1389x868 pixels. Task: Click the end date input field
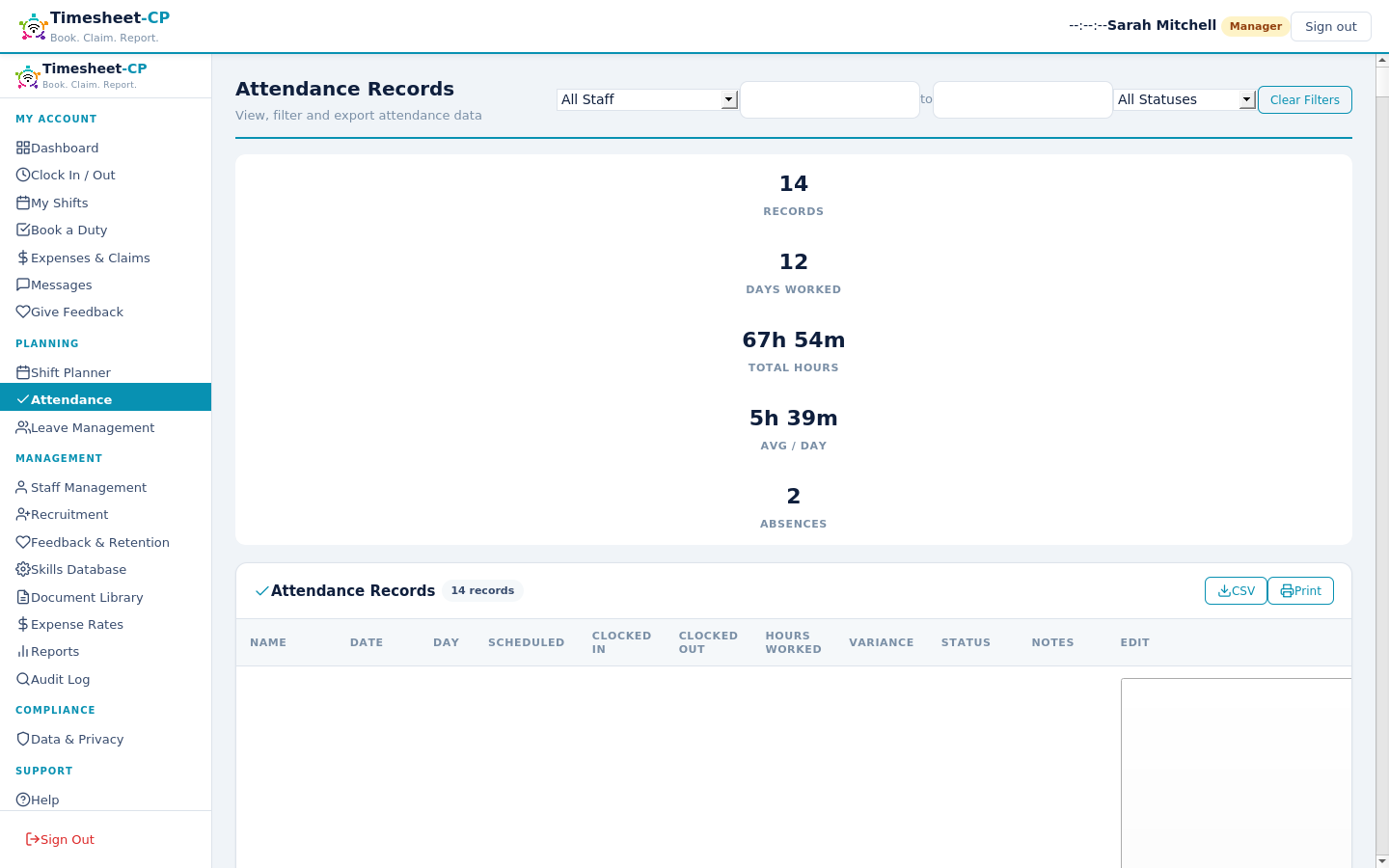[1022, 99]
